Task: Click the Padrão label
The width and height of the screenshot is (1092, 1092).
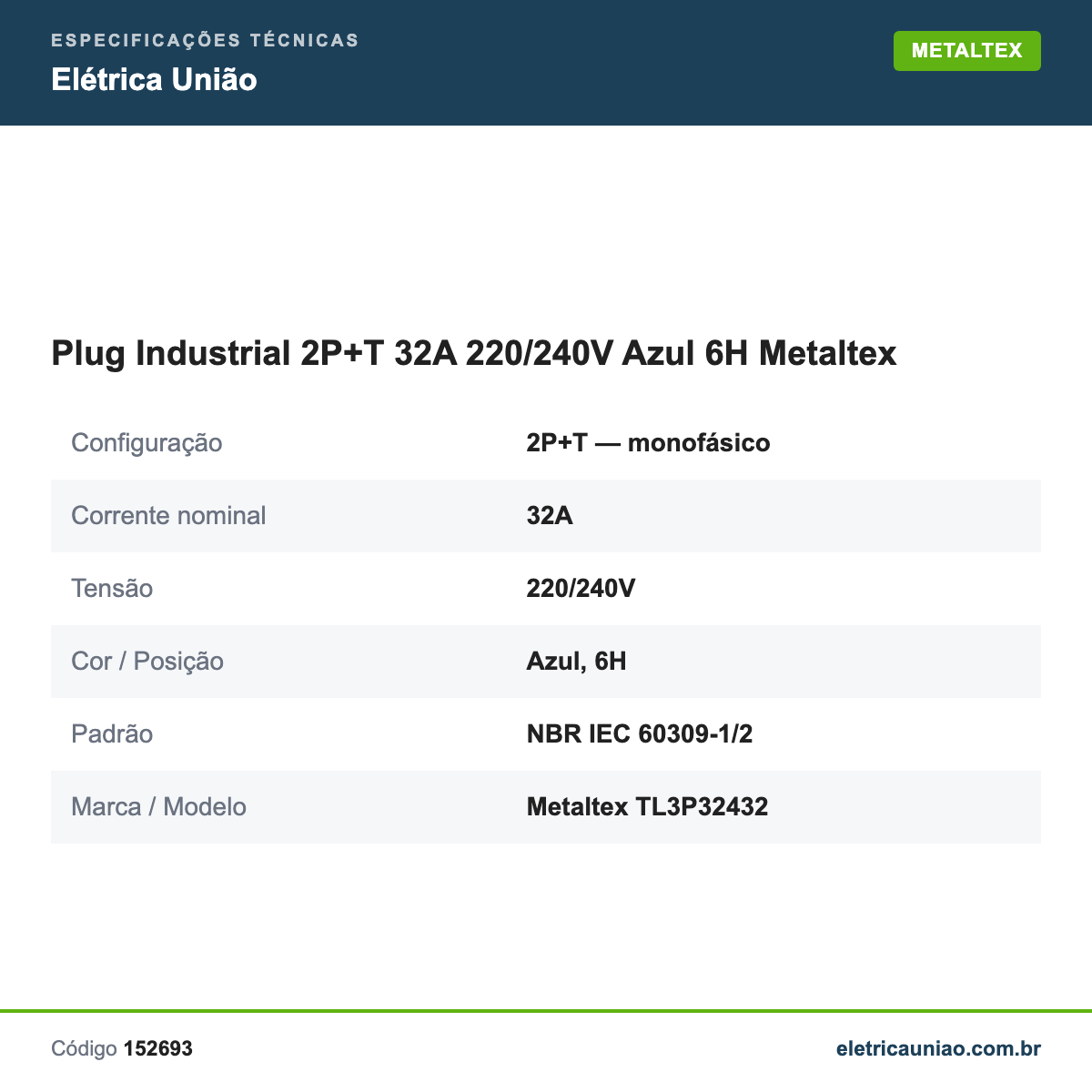Action: [x=112, y=734]
